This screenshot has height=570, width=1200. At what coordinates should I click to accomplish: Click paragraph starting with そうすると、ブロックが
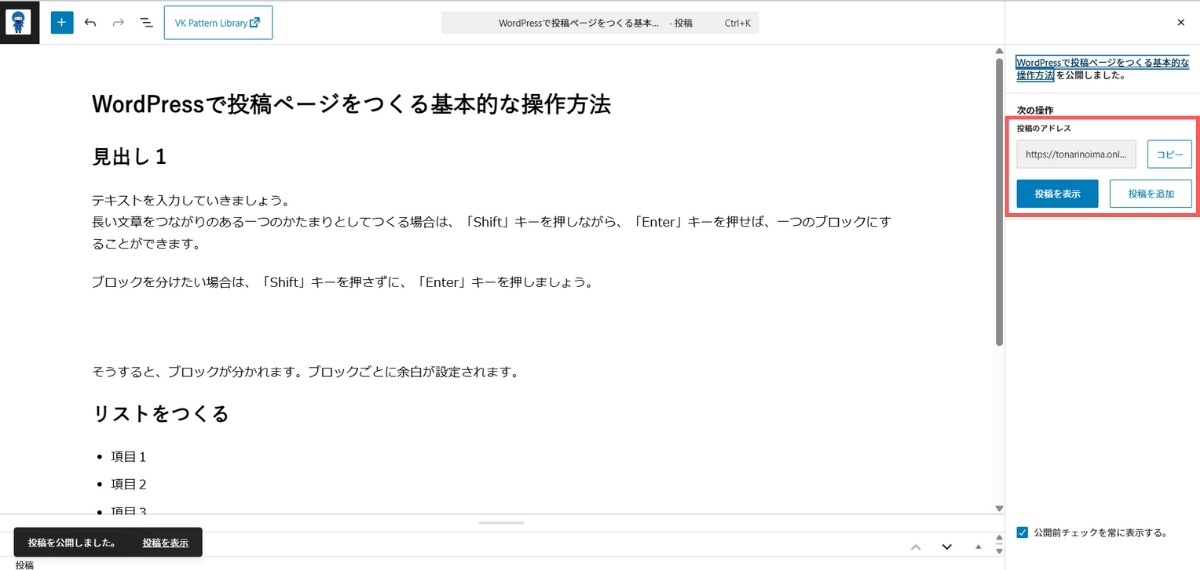(x=305, y=372)
